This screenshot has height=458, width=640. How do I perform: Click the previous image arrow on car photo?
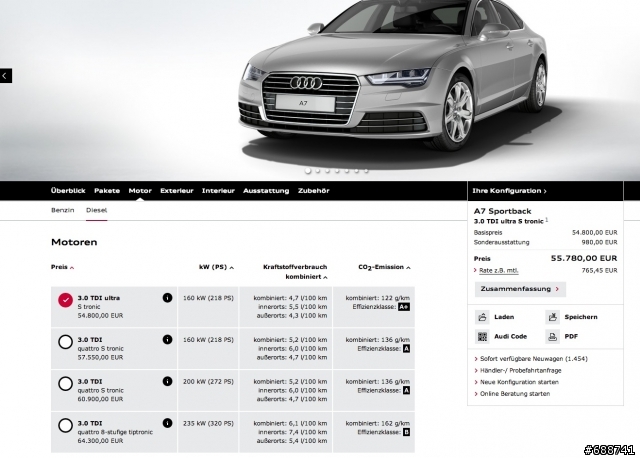pyautogui.click(x=5, y=76)
